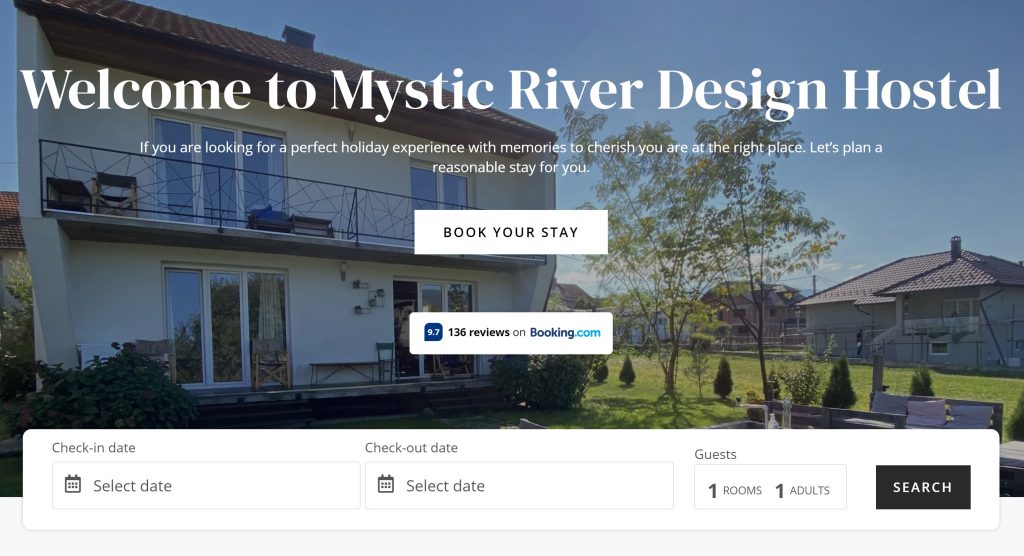Select the Check-out date input field
This screenshot has width=1024, height=556.
(519, 485)
